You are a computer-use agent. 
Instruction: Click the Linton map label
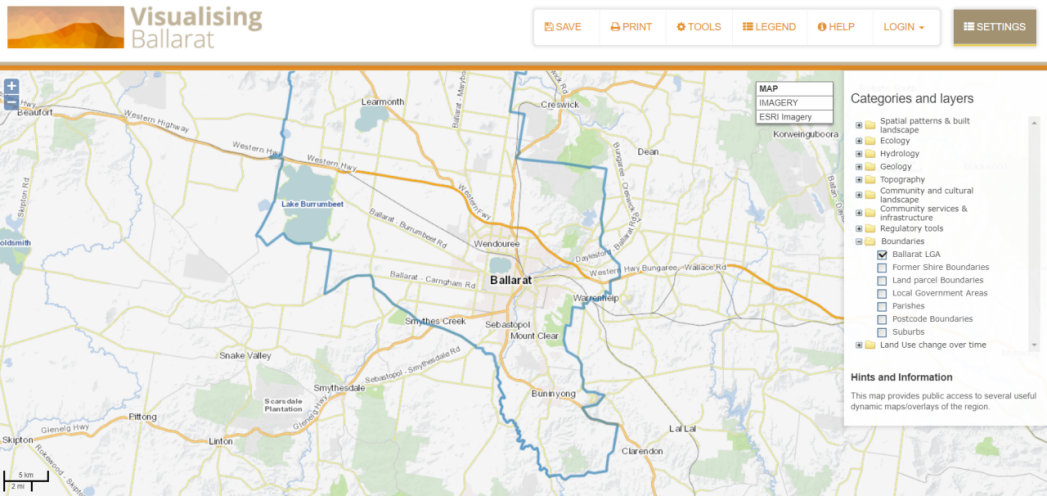tap(220, 441)
